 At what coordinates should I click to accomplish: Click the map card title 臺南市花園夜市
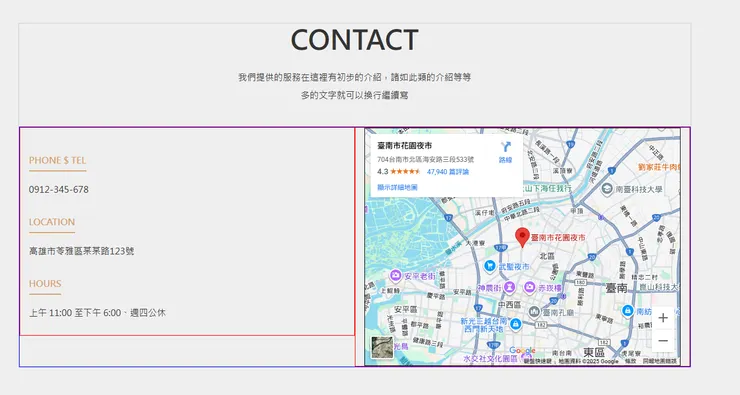coord(404,146)
